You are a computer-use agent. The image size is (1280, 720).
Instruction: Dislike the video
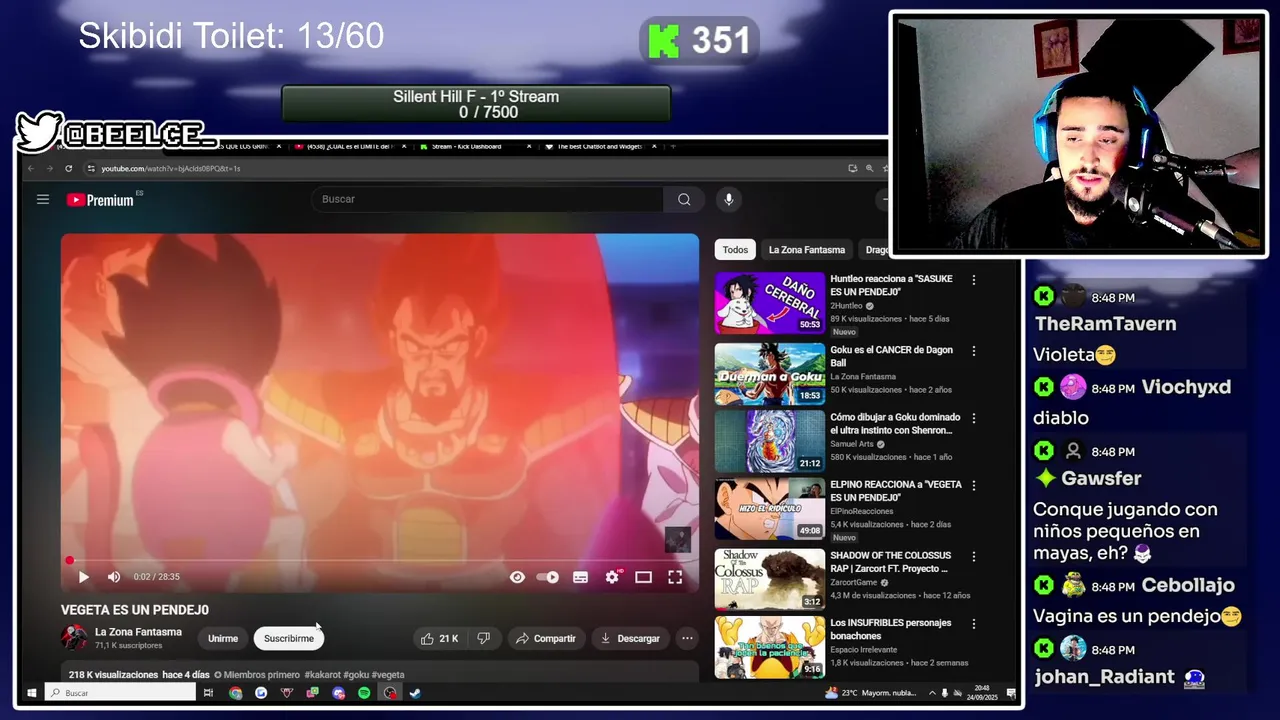483,638
